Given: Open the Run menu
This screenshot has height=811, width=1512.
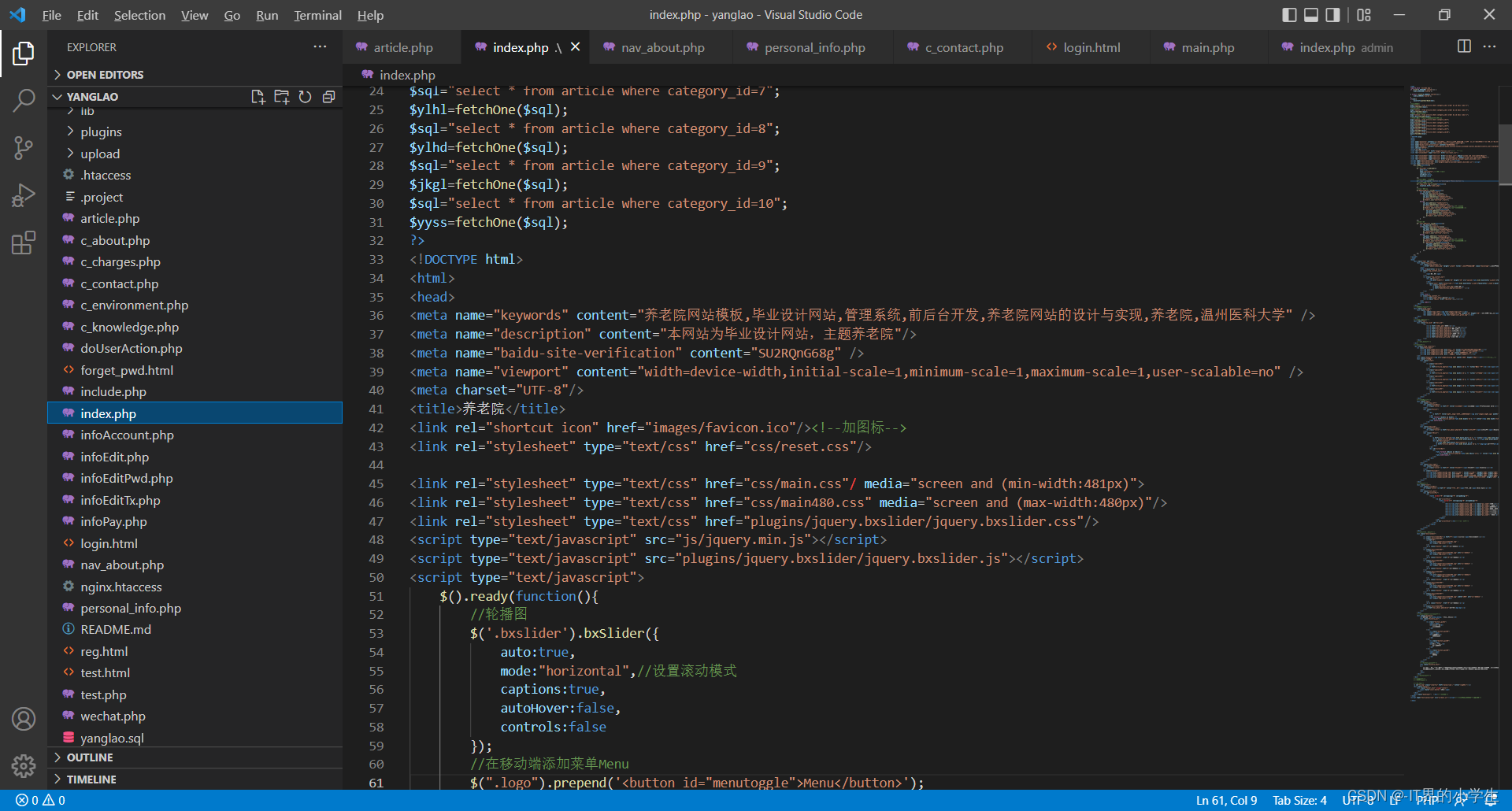Looking at the screenshot, I should 267,15.
